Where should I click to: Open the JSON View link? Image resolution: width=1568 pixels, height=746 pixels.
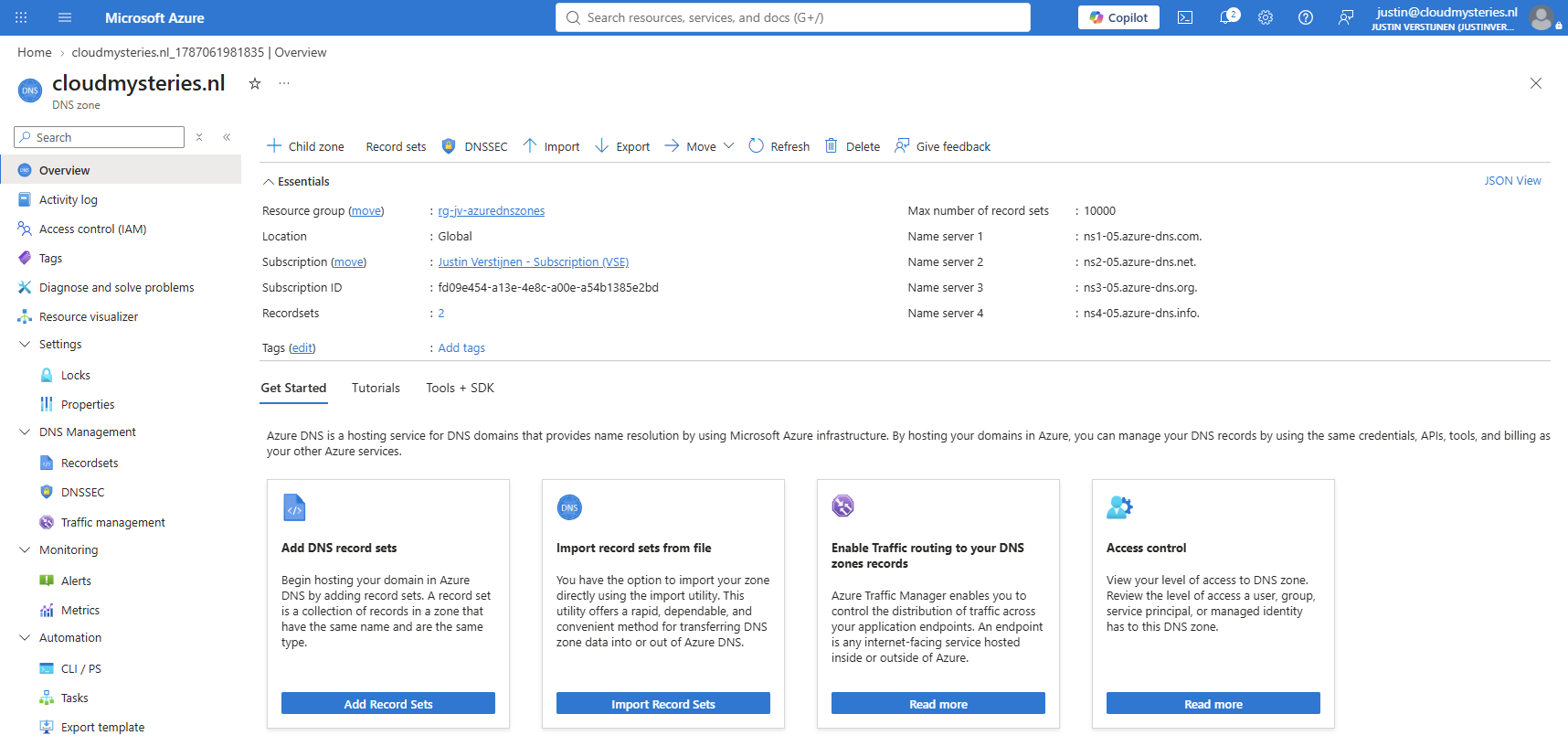(x=1512, y=181)
